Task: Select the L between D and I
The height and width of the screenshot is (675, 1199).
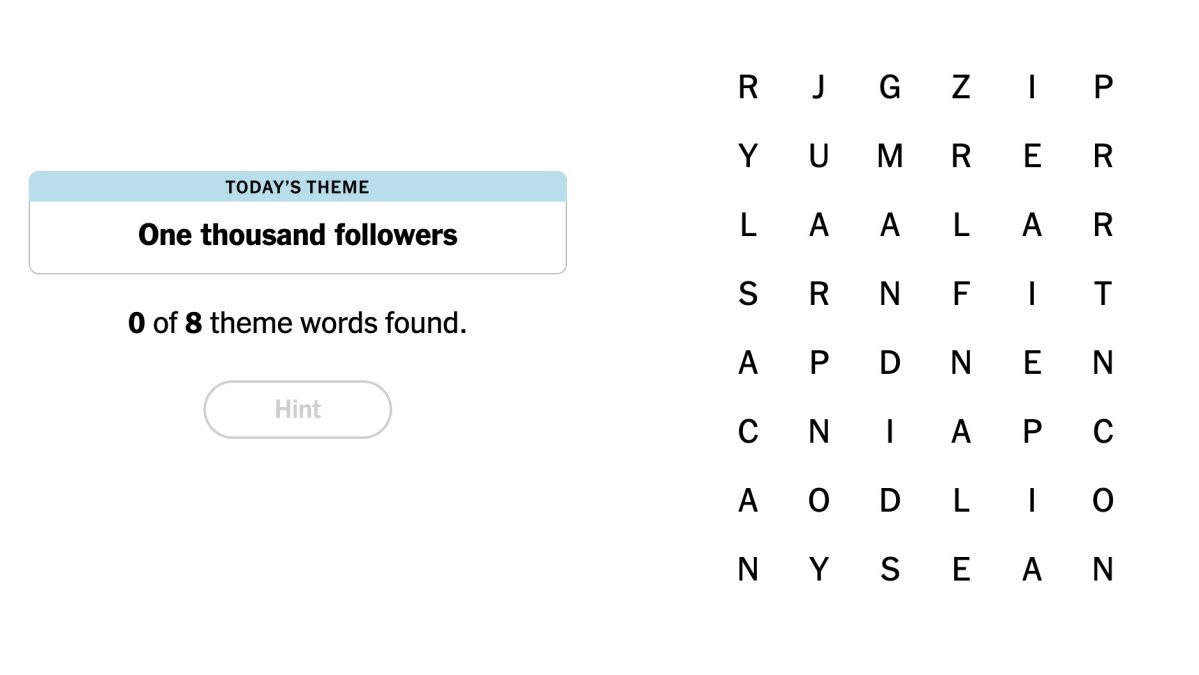Action: tap(960, 500)
